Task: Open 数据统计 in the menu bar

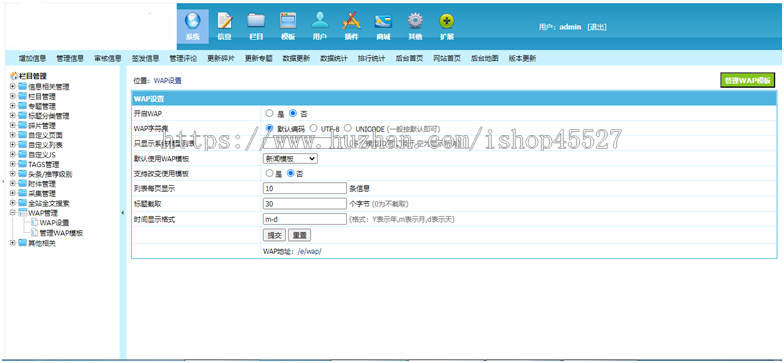Action: [334, 58]
